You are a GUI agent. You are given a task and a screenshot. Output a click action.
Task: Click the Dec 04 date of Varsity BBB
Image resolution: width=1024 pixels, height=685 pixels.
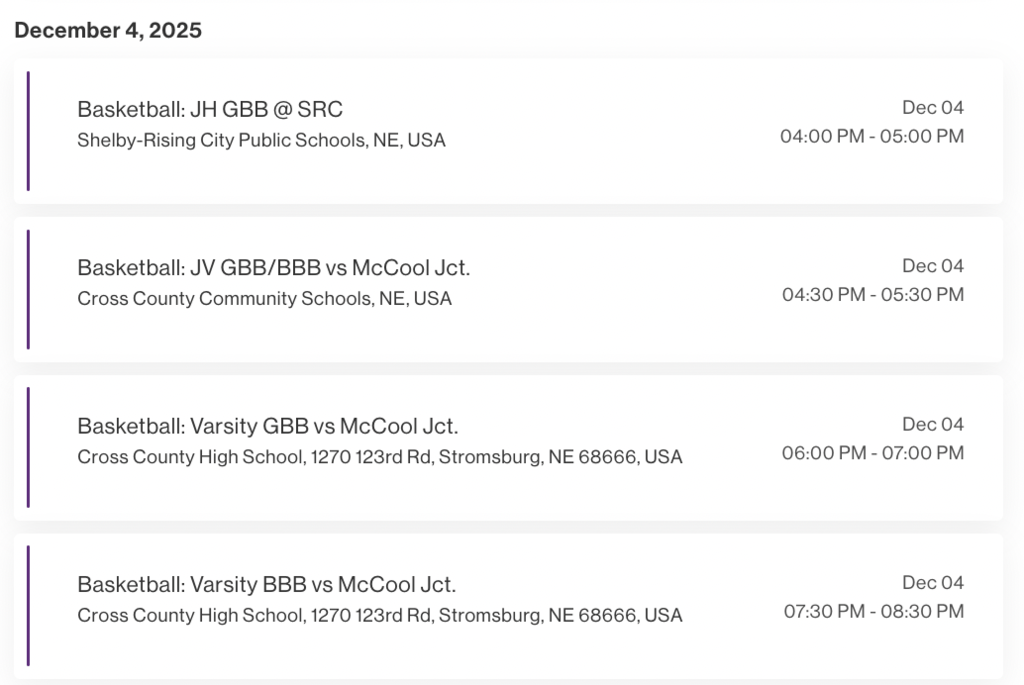933,582
